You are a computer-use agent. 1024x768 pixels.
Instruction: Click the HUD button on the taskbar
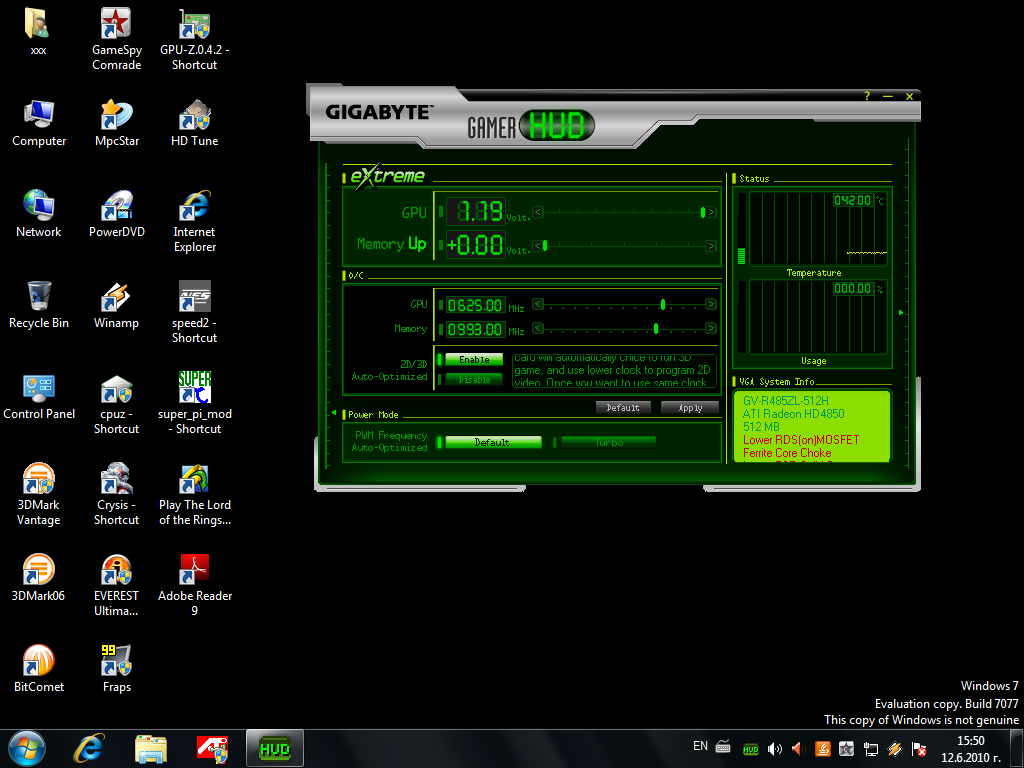coord(275,748)
